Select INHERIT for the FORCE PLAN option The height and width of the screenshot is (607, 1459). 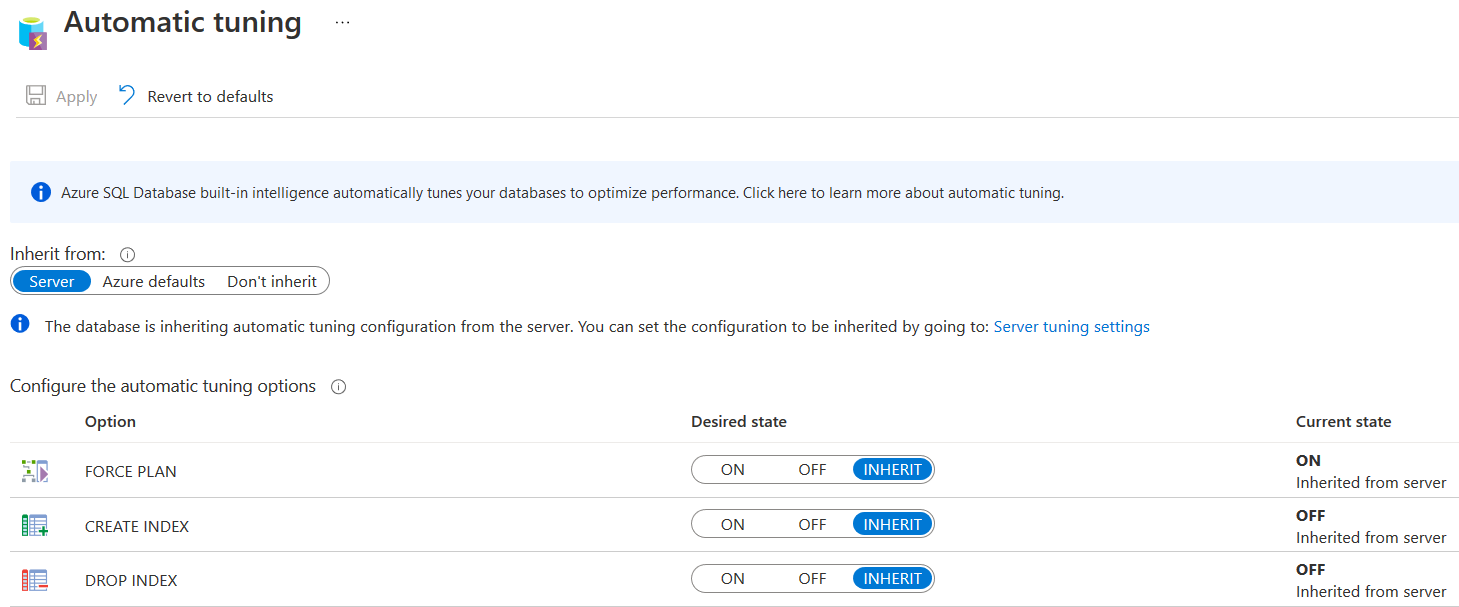[x=892, y=470]
